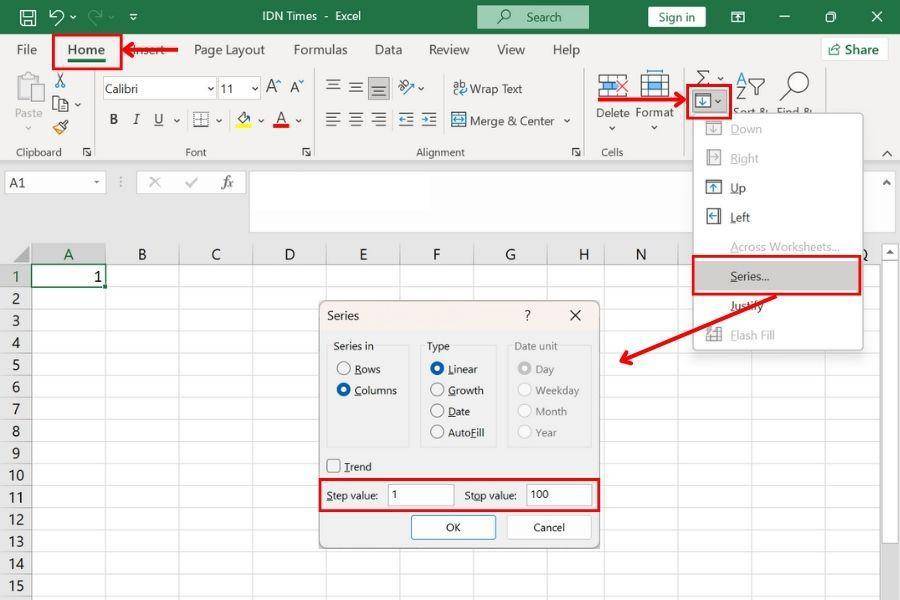This screenshot has width=900, height=600.
Task: Click Increase Indent icon
Action: coord(429,119)
